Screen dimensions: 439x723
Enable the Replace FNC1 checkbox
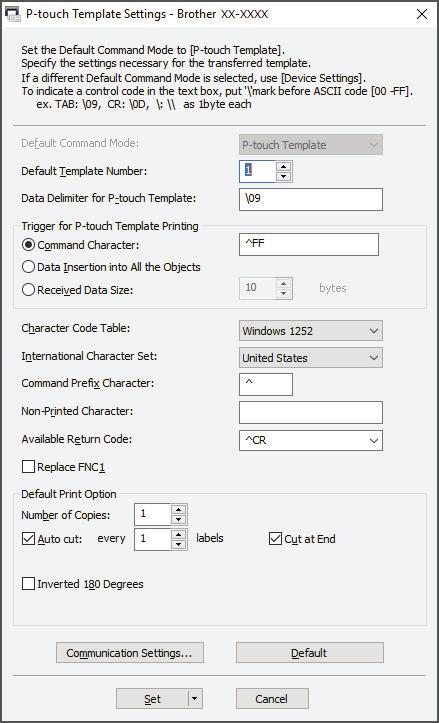coord(28,467)
